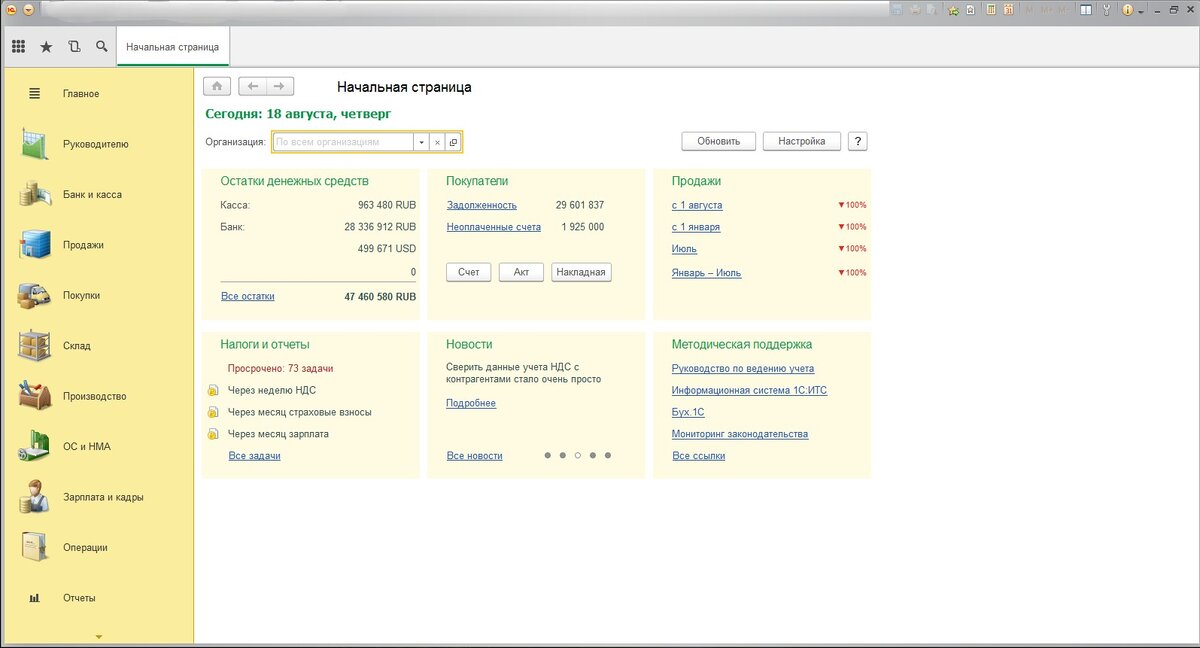Open Зарплата и кадры person icon
The width and height of the screenshot is (1200, 648).
pos(36,497)
